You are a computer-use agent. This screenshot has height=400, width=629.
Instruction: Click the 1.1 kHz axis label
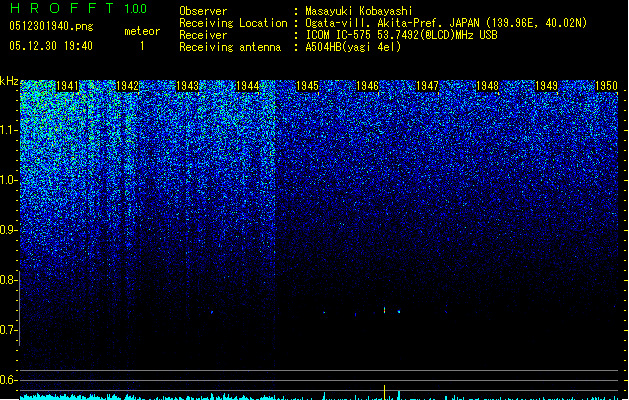point(9,130)
